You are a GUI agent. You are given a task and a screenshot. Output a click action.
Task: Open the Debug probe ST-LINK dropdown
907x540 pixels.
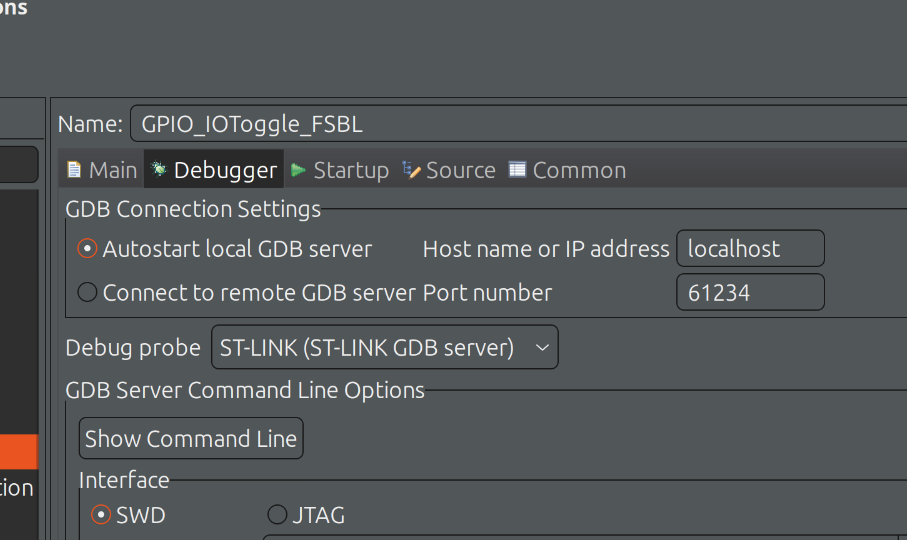pos(384,347)
